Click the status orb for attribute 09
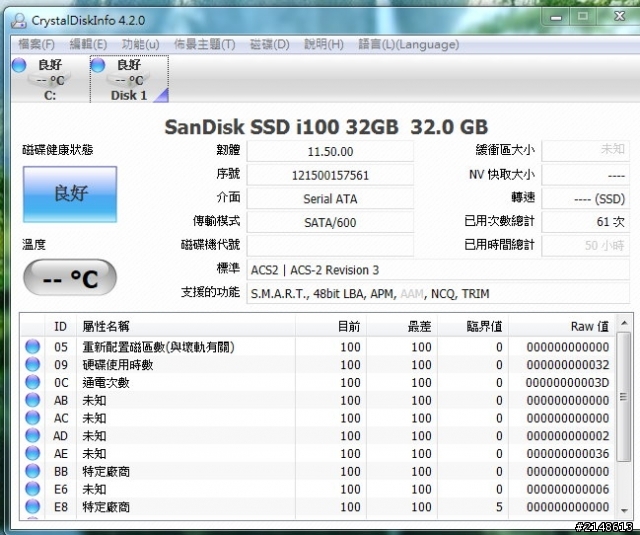Viewport: 640px width, 535px height. coord(32,364)
